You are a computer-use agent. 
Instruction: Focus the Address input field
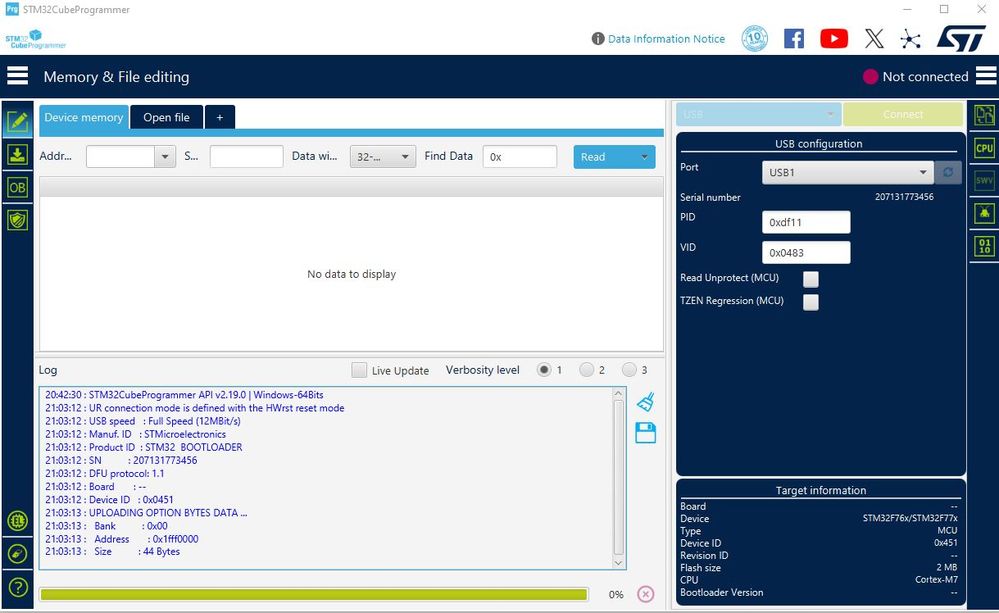(120, 157)
